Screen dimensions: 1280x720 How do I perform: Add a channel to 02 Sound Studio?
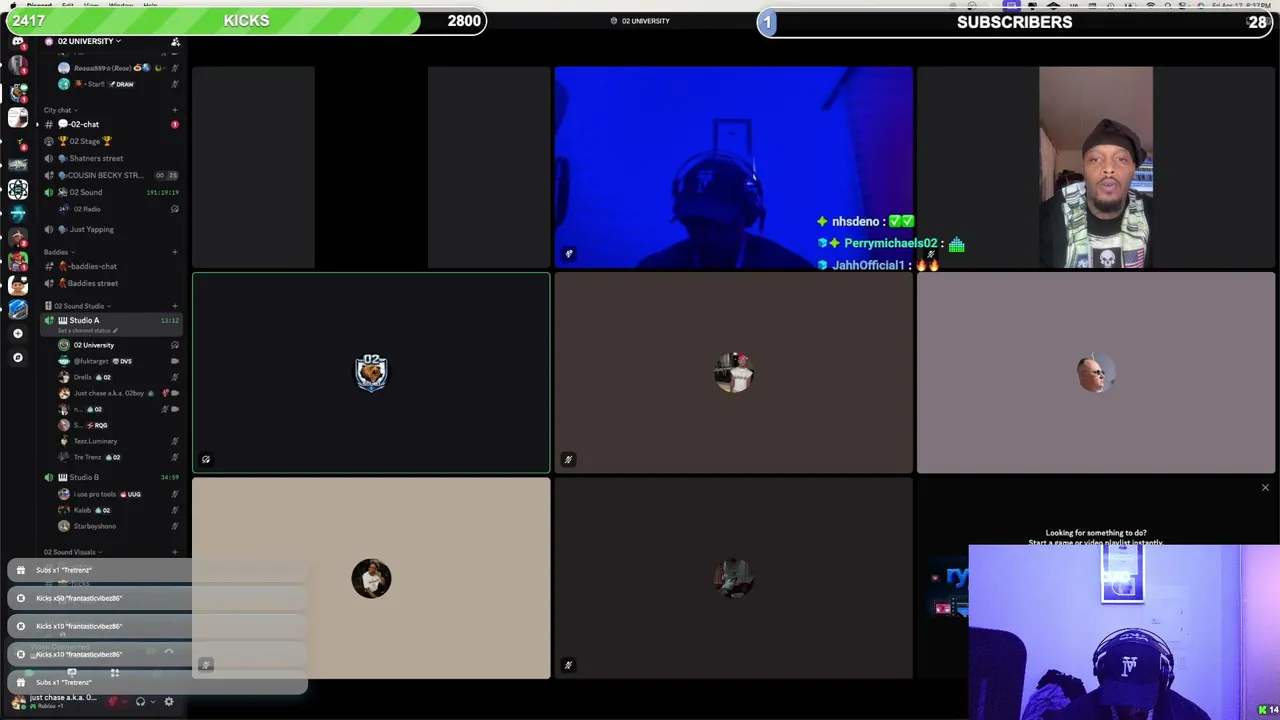175,306
